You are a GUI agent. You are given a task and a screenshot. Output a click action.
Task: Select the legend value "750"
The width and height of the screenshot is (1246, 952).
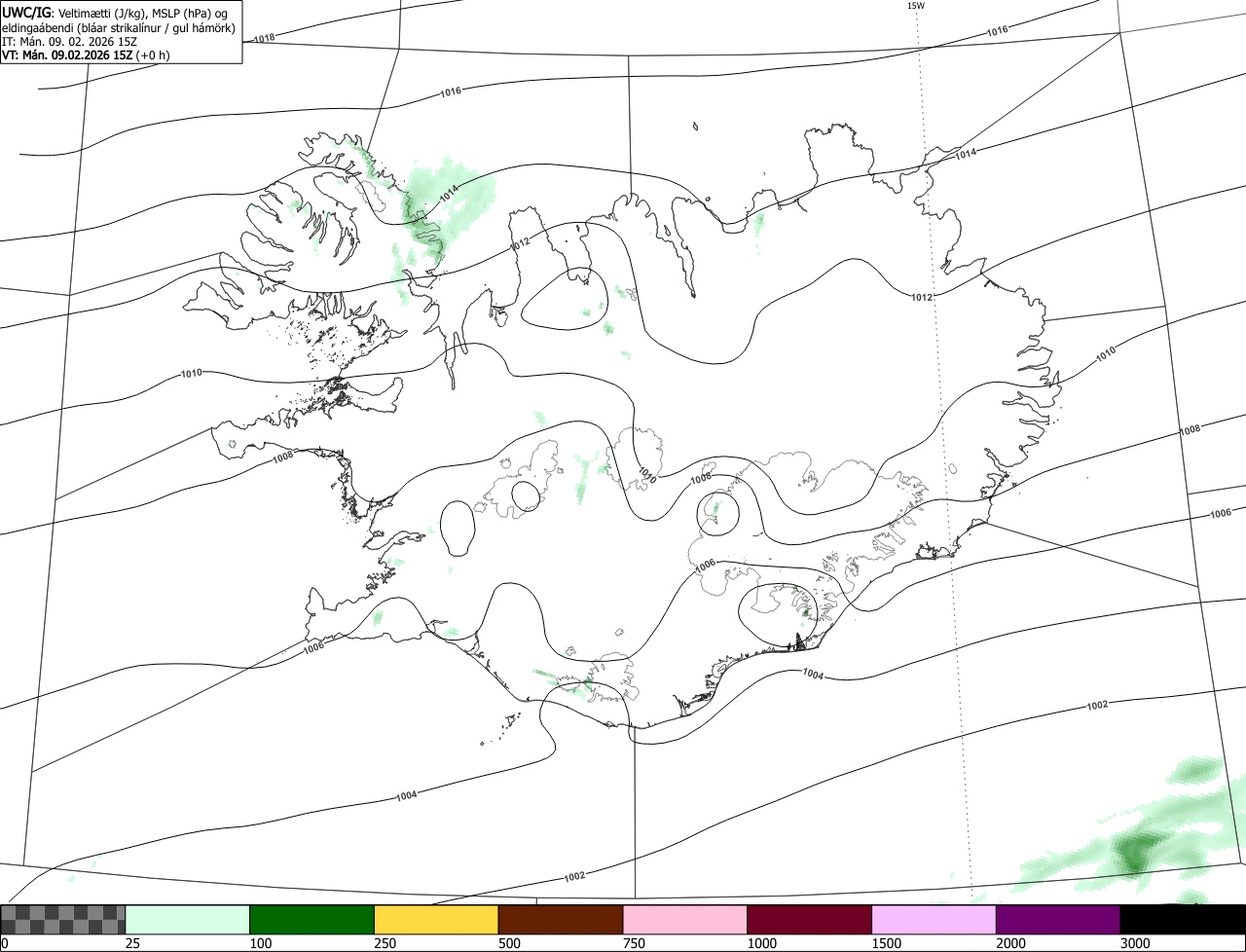pyautogui.click(x=634, y=943)
